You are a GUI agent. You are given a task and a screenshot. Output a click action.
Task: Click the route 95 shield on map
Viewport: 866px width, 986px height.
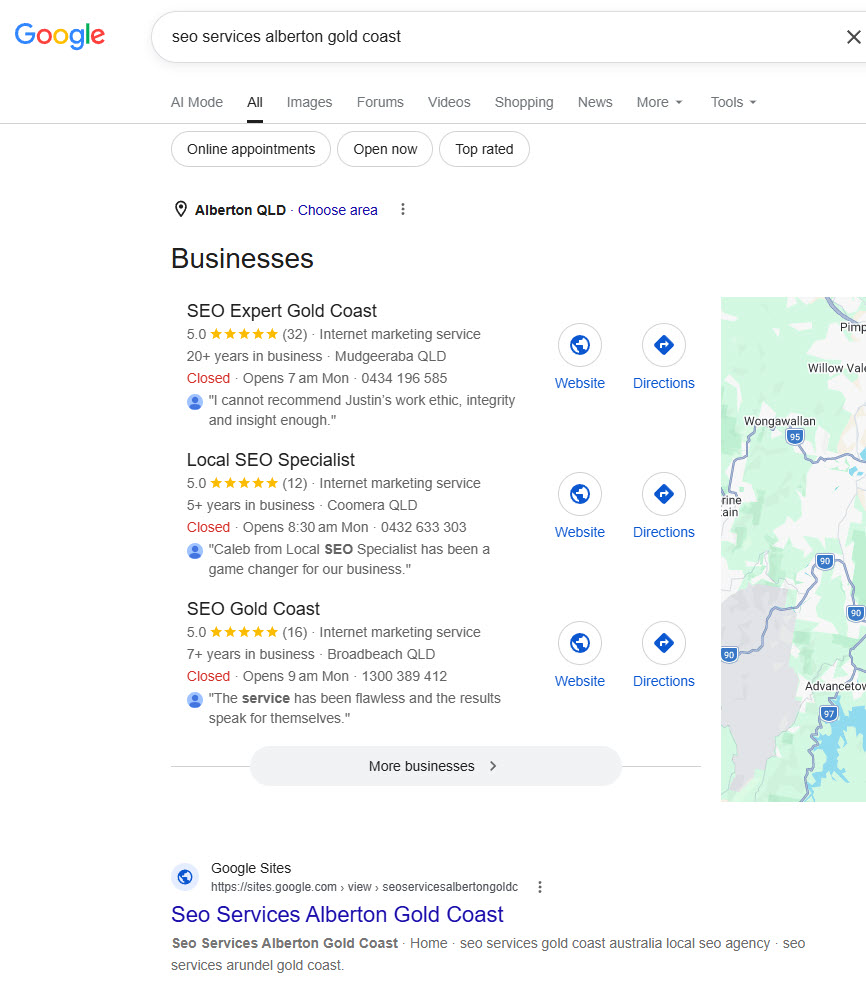(795, 436)
